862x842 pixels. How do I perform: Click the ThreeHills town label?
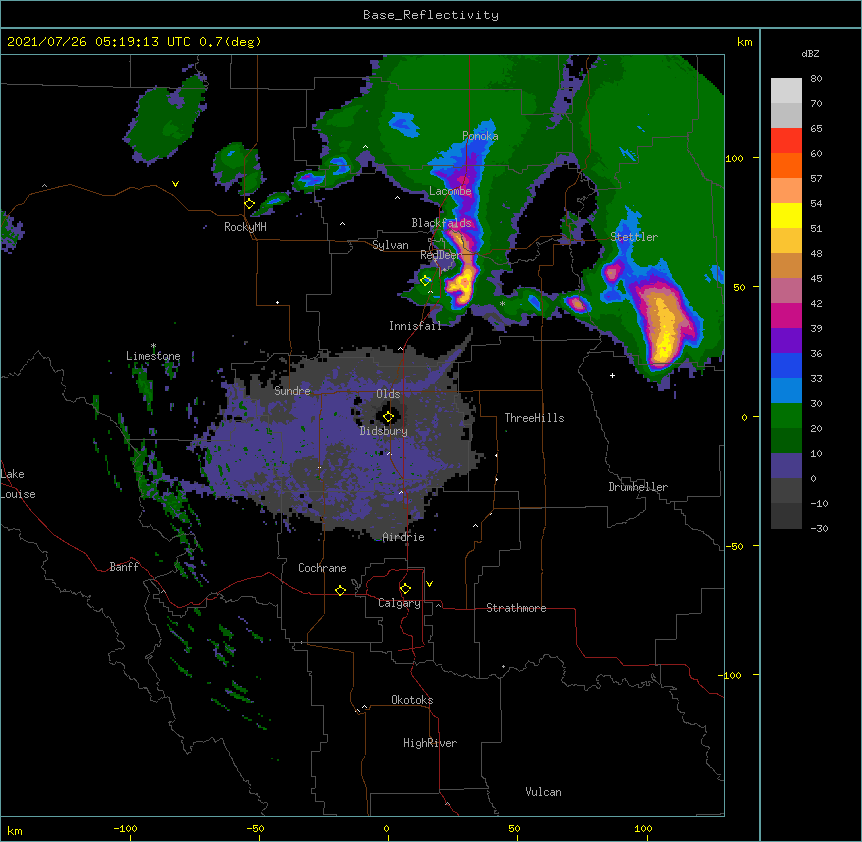coord(534,418)
